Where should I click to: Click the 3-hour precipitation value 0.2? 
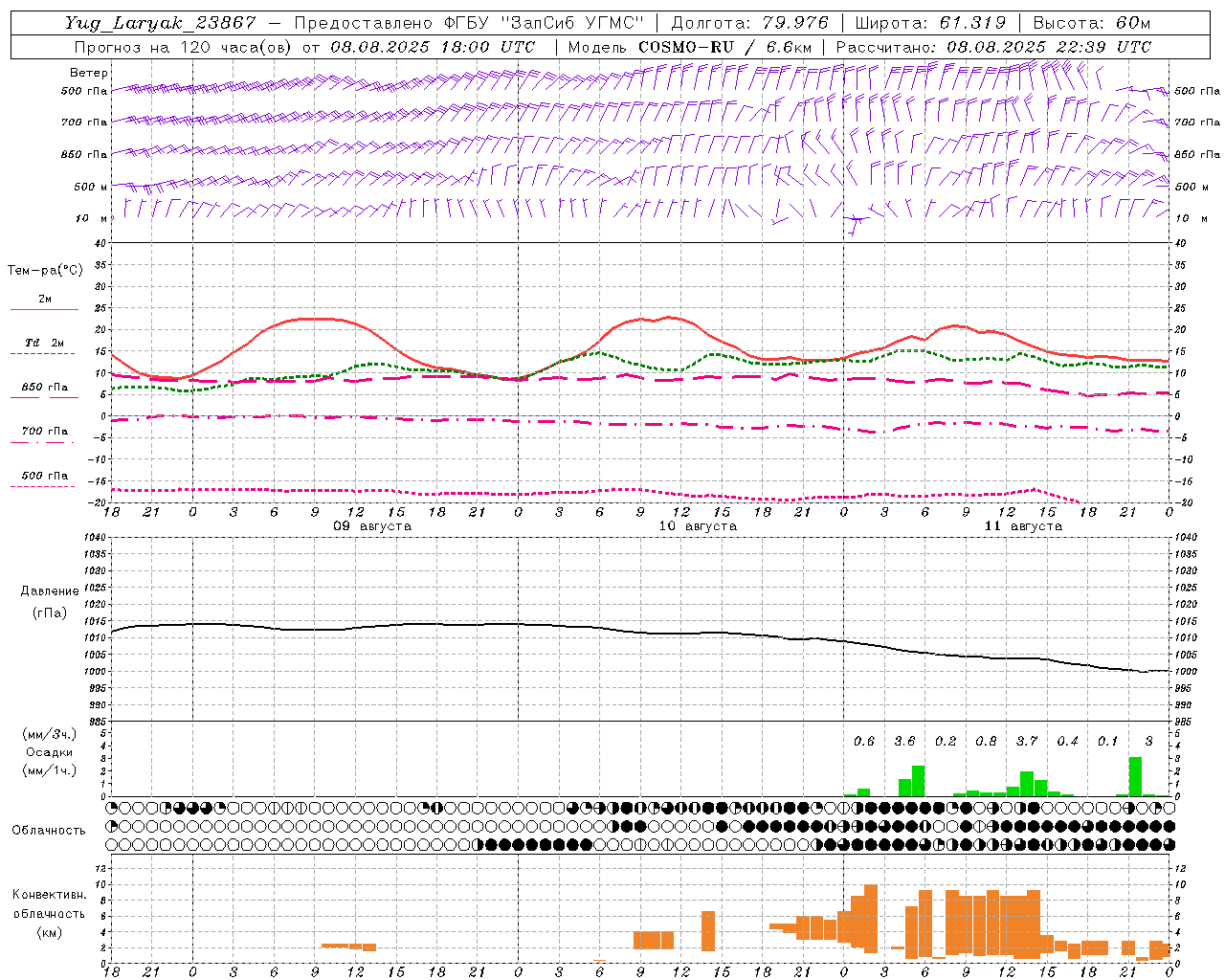point(946,742)
